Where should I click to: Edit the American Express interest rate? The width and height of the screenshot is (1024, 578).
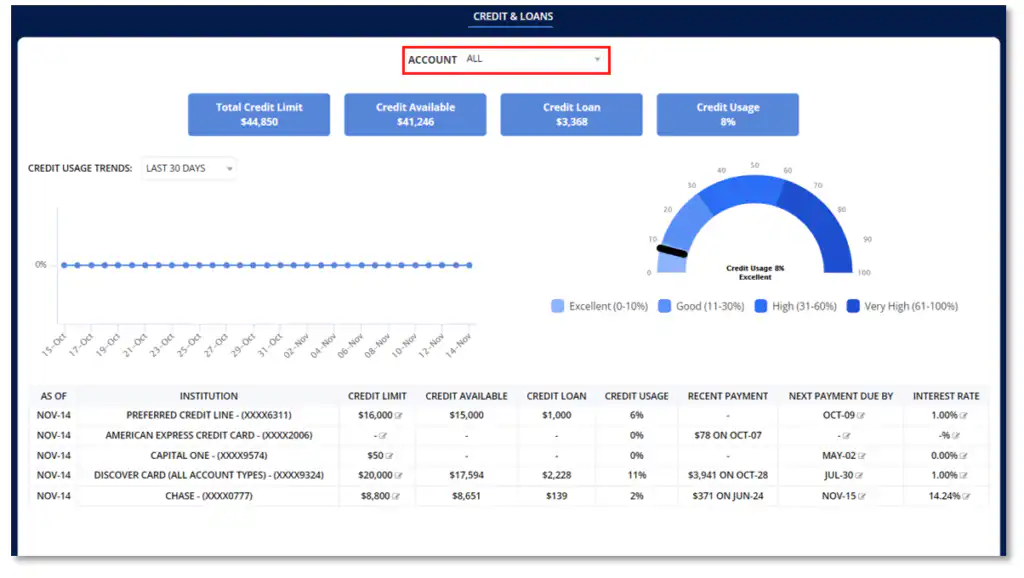click(x=958, y=434)
